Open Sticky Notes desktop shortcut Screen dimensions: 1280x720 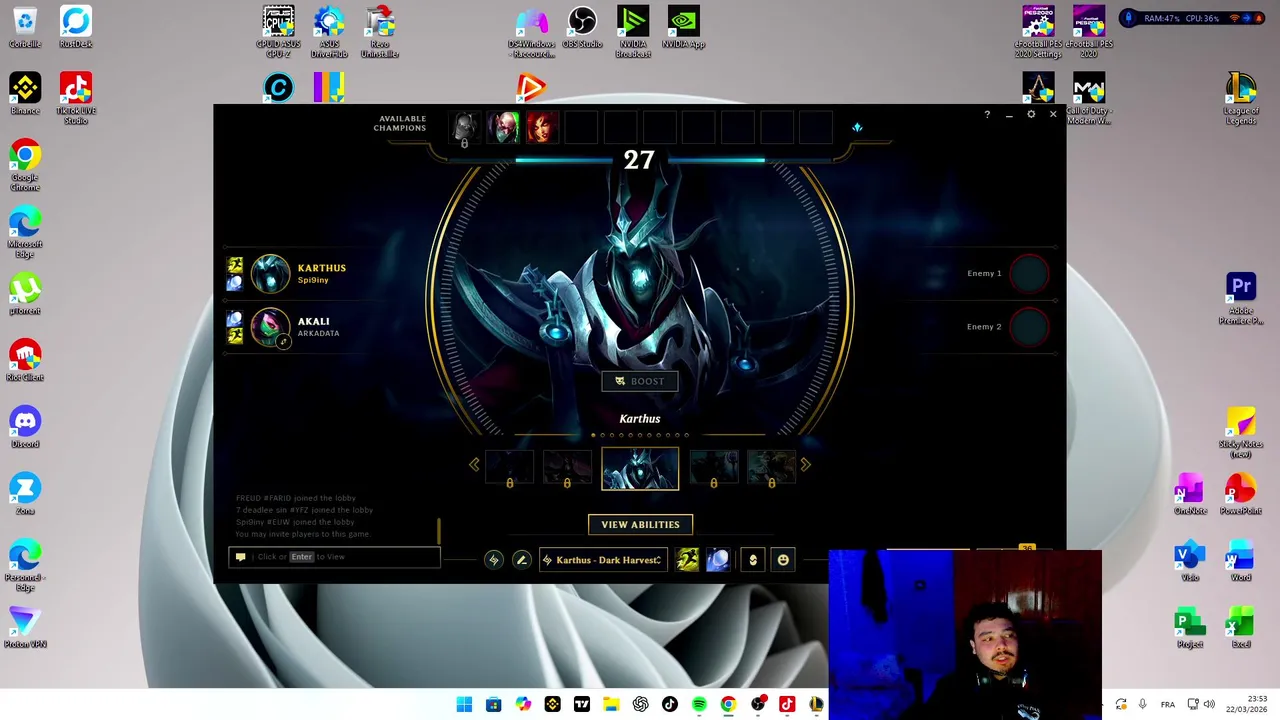click(1241, 432)
